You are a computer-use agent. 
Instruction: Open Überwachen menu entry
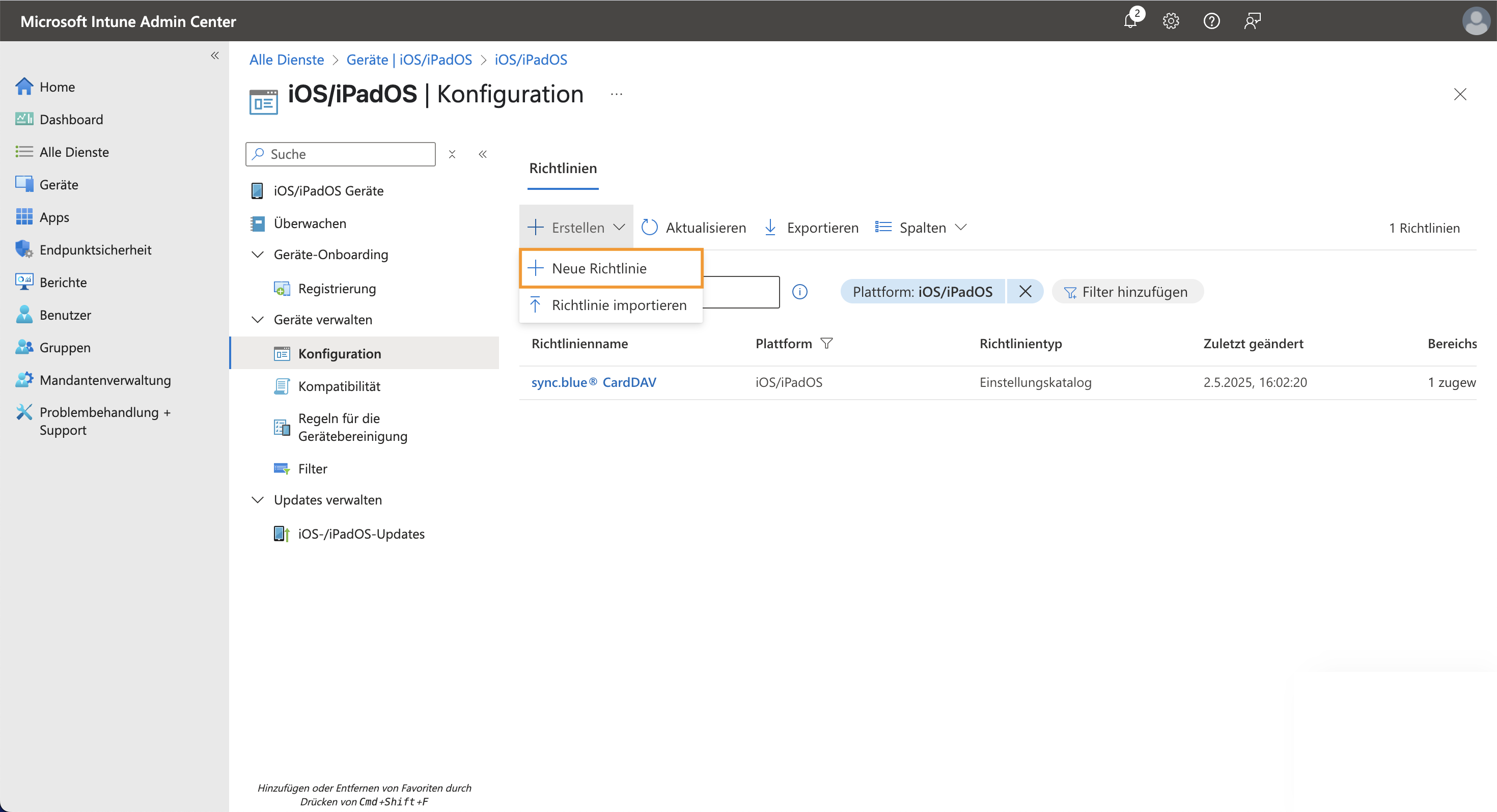299,223
